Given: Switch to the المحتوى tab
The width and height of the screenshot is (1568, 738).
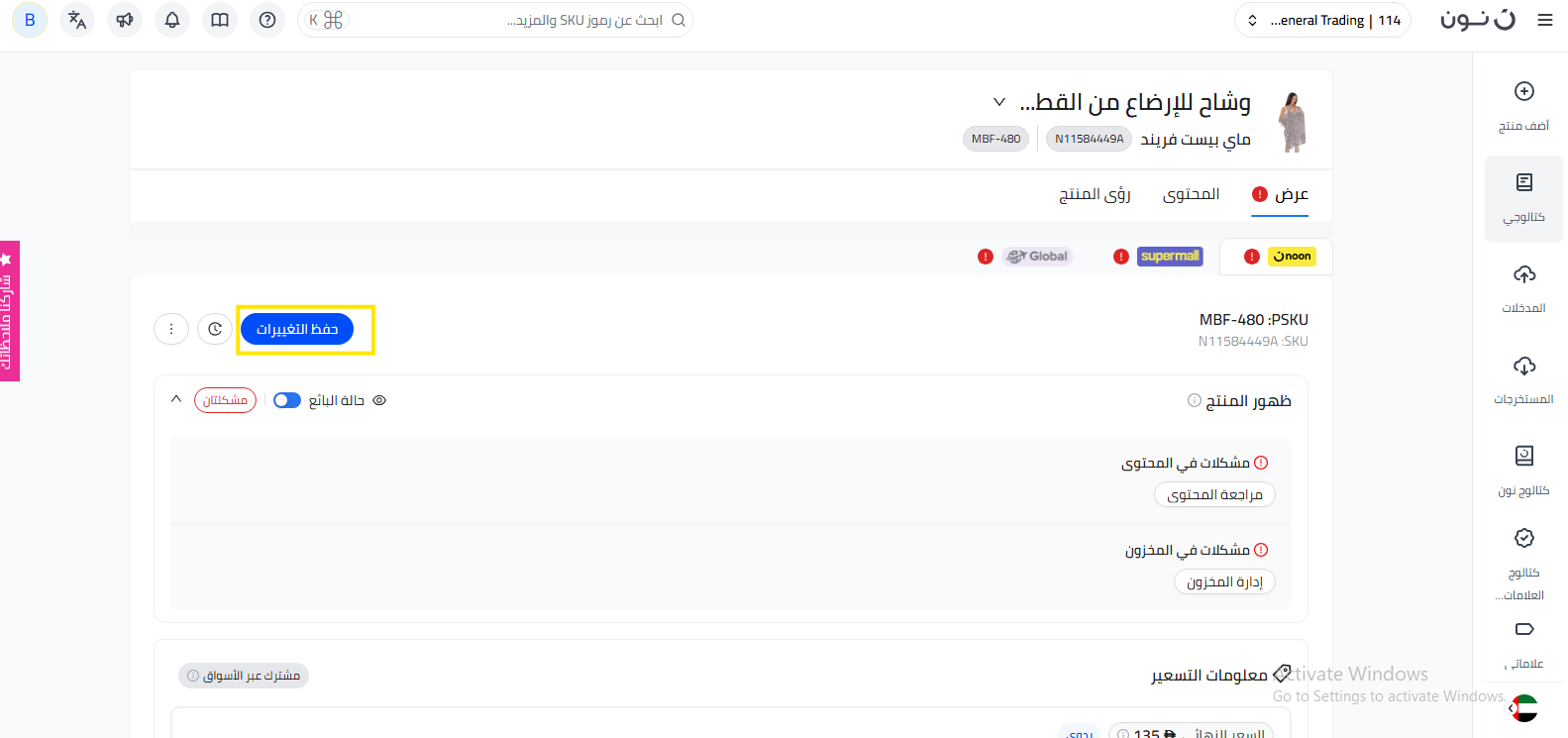Looking at the screenshot, I should pyautogui.click(x=1191, y=194).
